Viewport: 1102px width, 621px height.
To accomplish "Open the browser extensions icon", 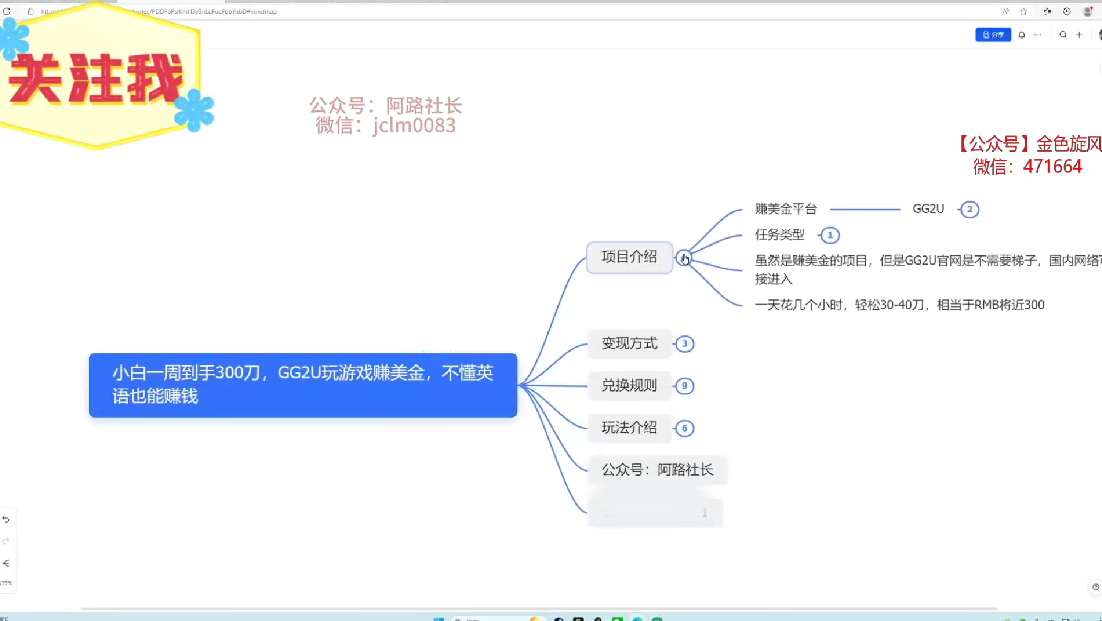I will (x=1047, y=11).
